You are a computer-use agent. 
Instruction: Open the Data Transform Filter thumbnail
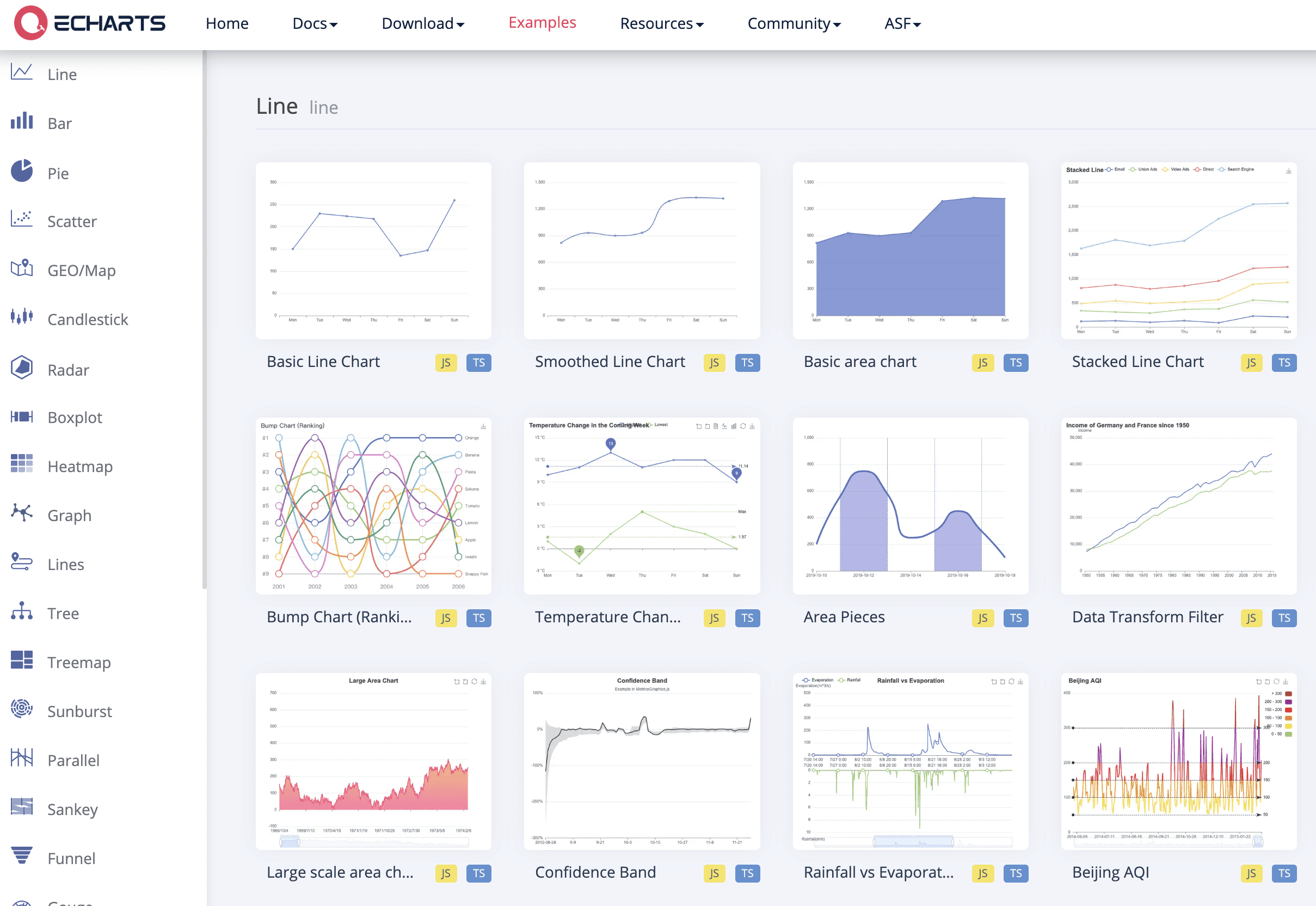point(1179,506)
